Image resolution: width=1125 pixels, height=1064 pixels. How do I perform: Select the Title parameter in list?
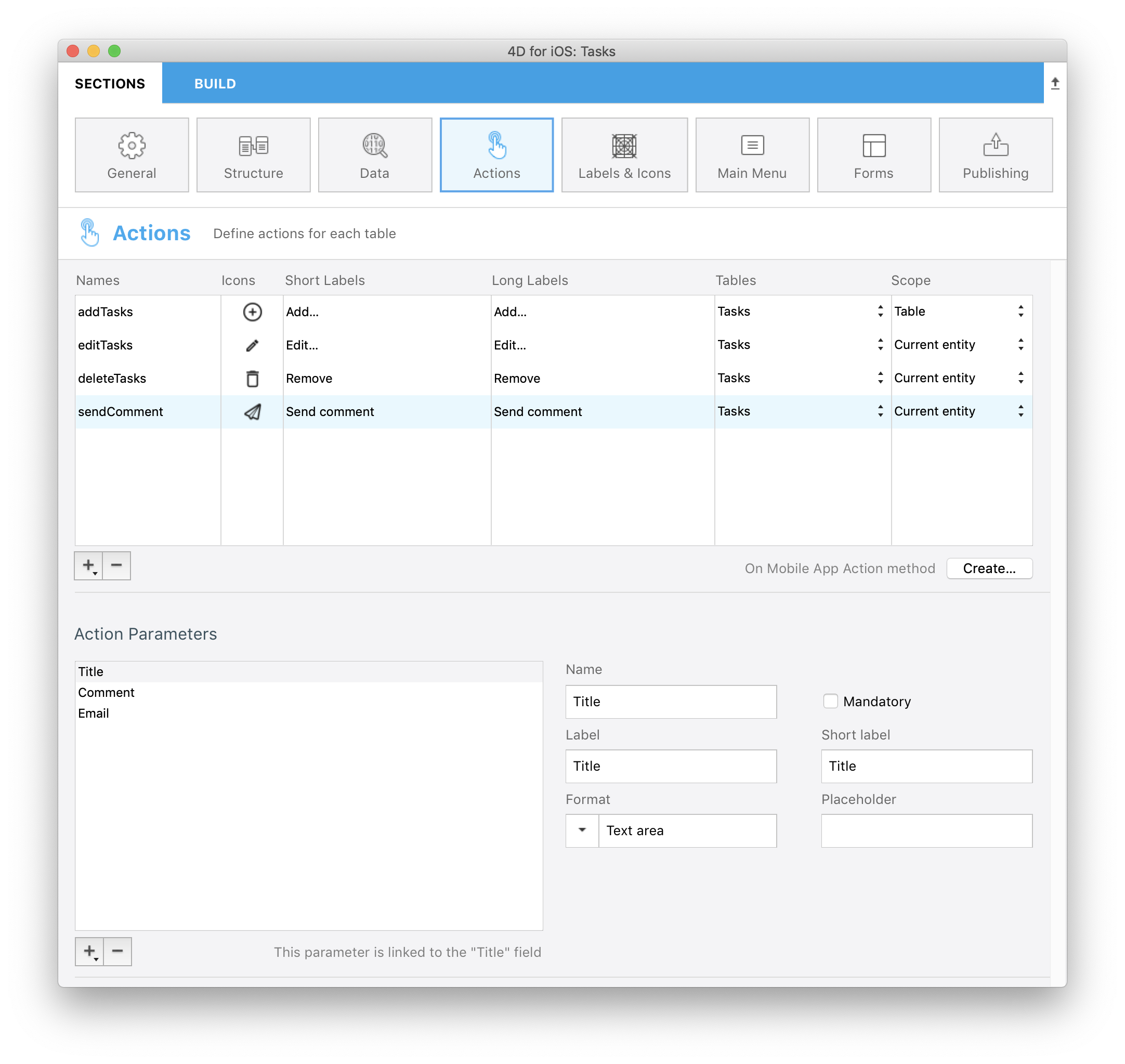[309, 671]
